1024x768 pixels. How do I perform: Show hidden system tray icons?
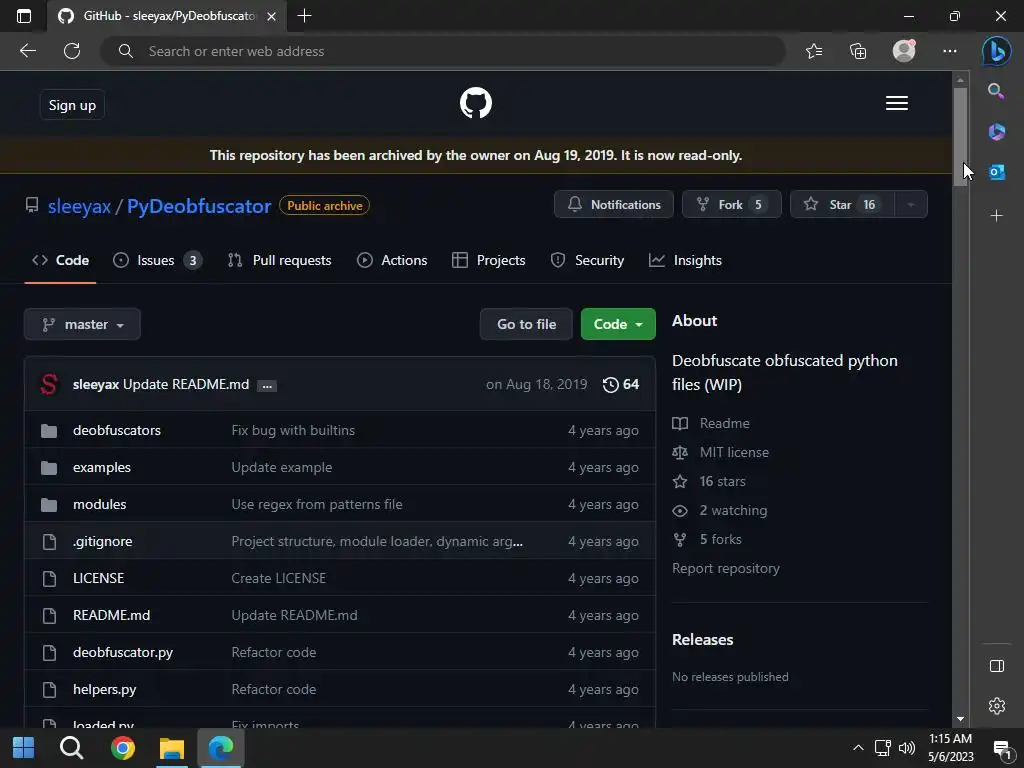[858, 748]
